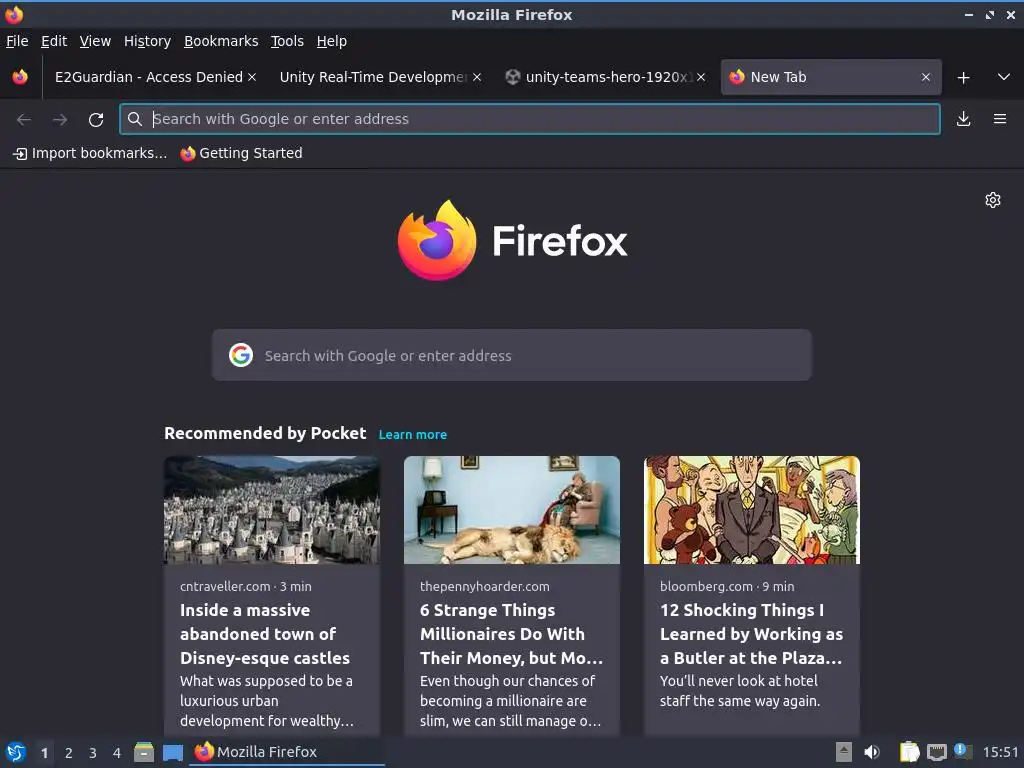The image size is (1024, 768).
Task: Open 'Inside a massive abandoned town' article
Action: tap(265, 634)
